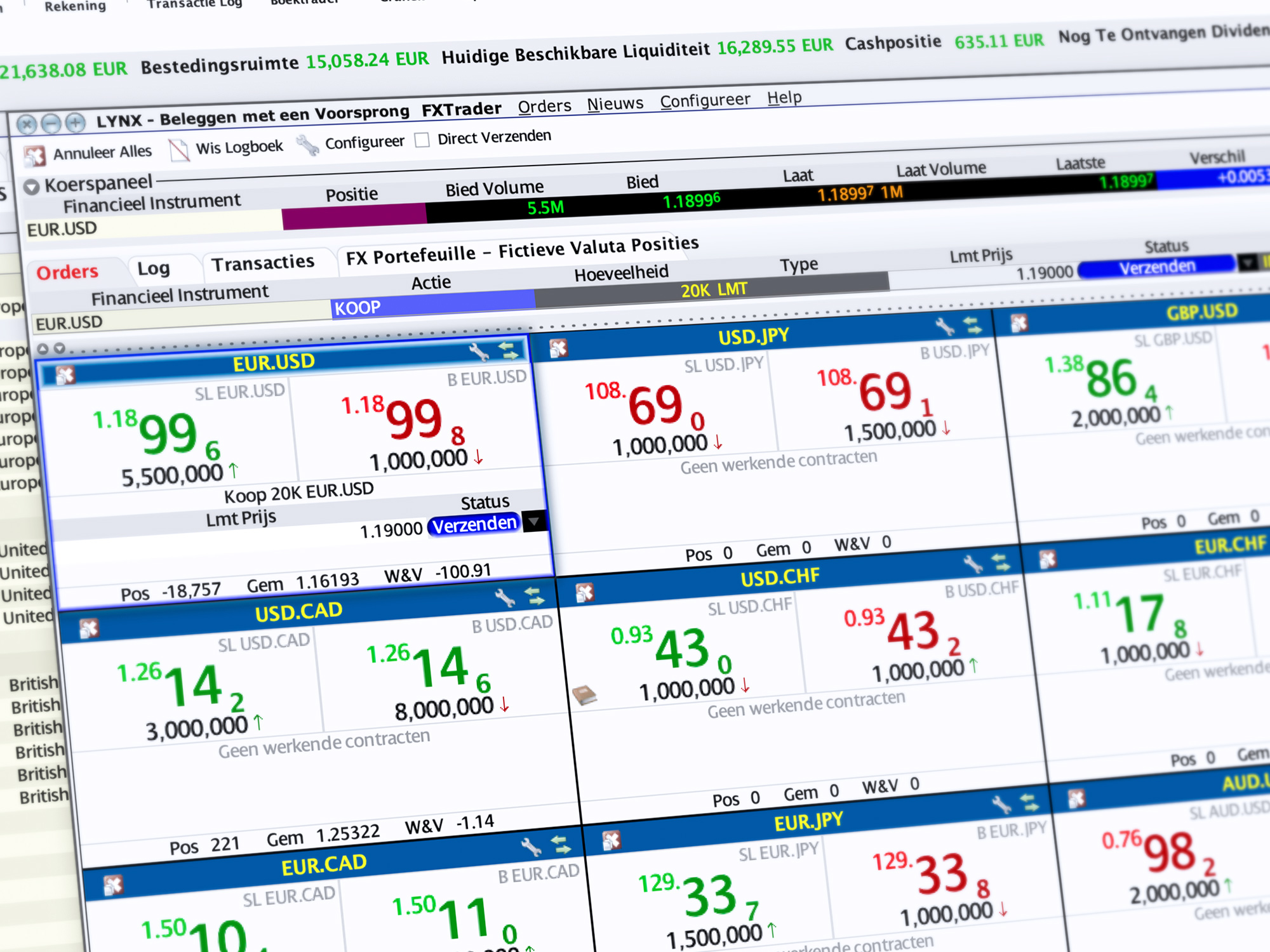
Task: Click USD.CAD sell price 1.26142
Action: tap(180, 687)
